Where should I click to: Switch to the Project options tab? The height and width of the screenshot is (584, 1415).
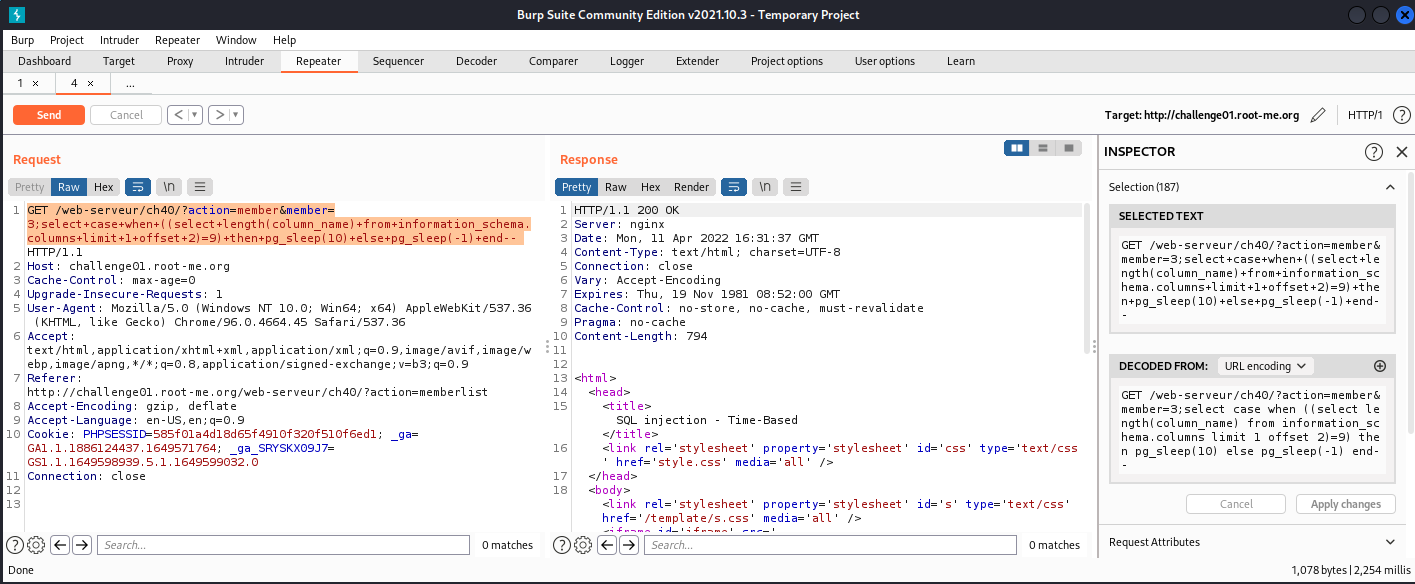pyautogui.click(x=787, y=61)
